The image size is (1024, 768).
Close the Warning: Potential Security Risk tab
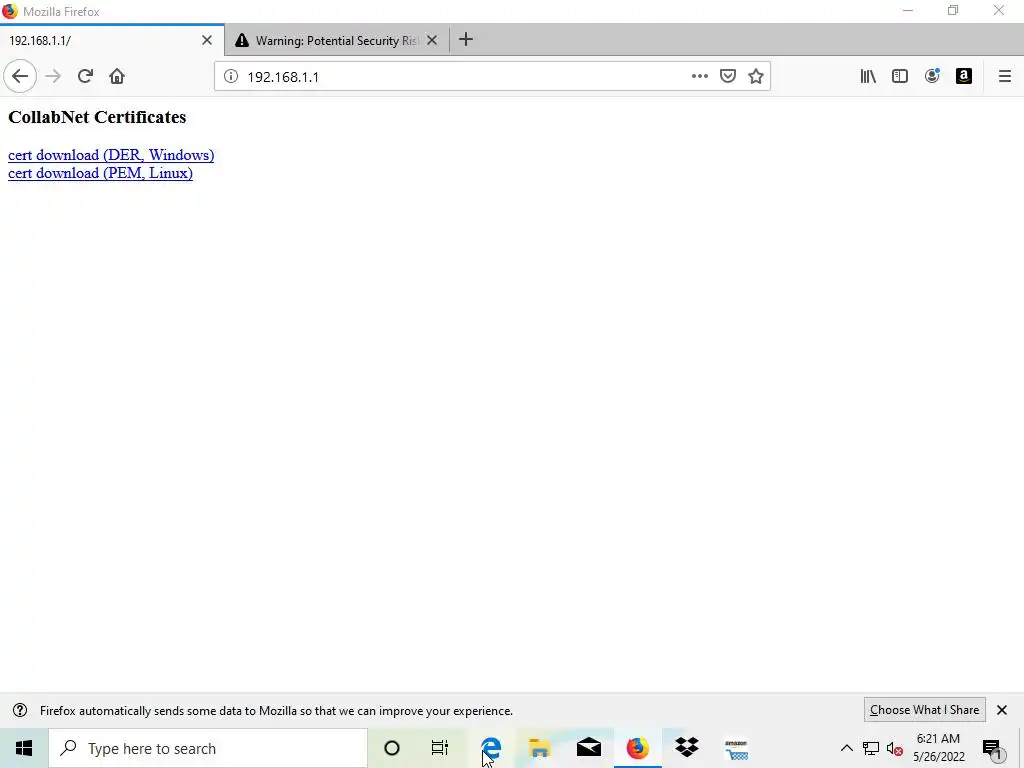click(x=432, y=40)
